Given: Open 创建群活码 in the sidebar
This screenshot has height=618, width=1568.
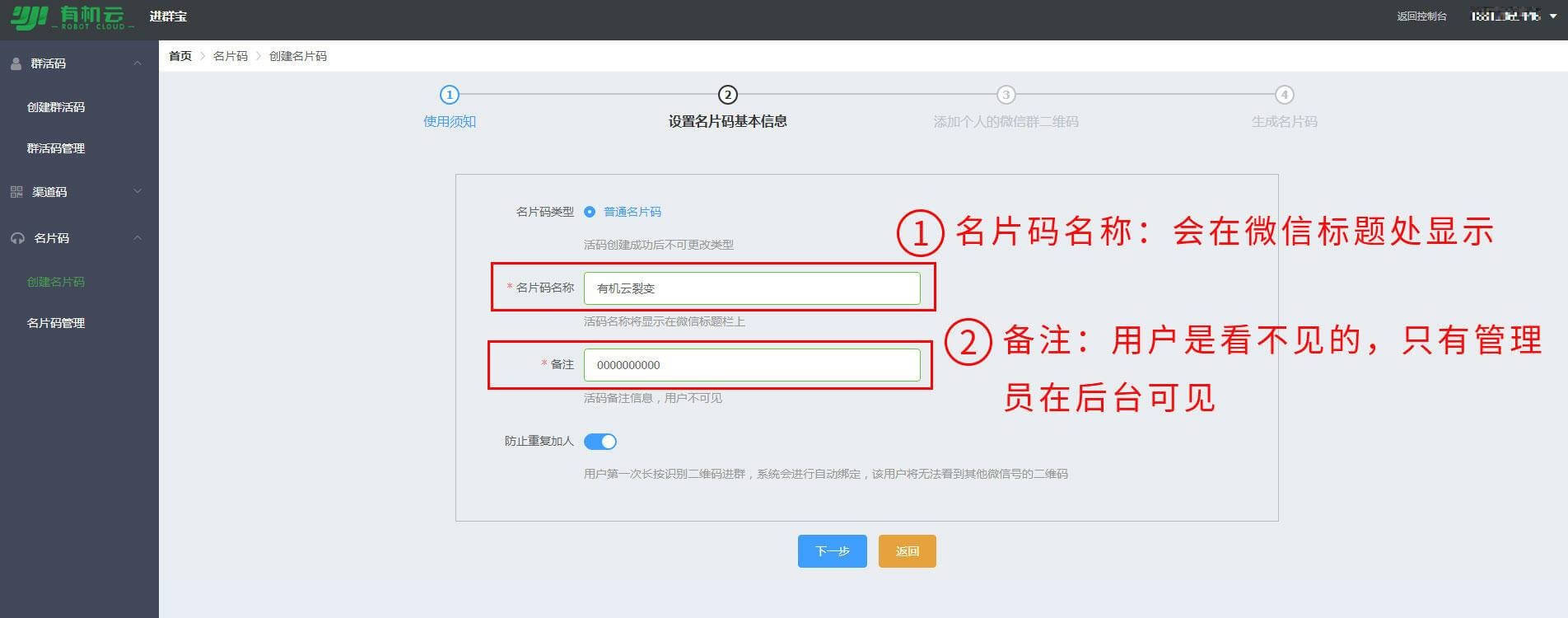Looking at the screenshot, I should coord(56,107).
